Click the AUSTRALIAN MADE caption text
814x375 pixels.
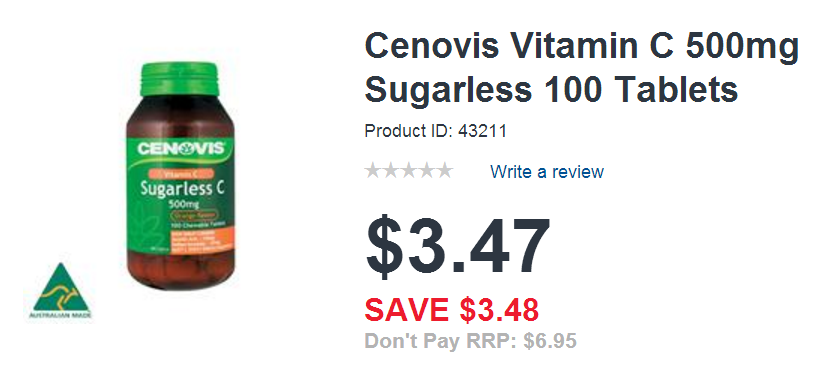click(61, 315)
